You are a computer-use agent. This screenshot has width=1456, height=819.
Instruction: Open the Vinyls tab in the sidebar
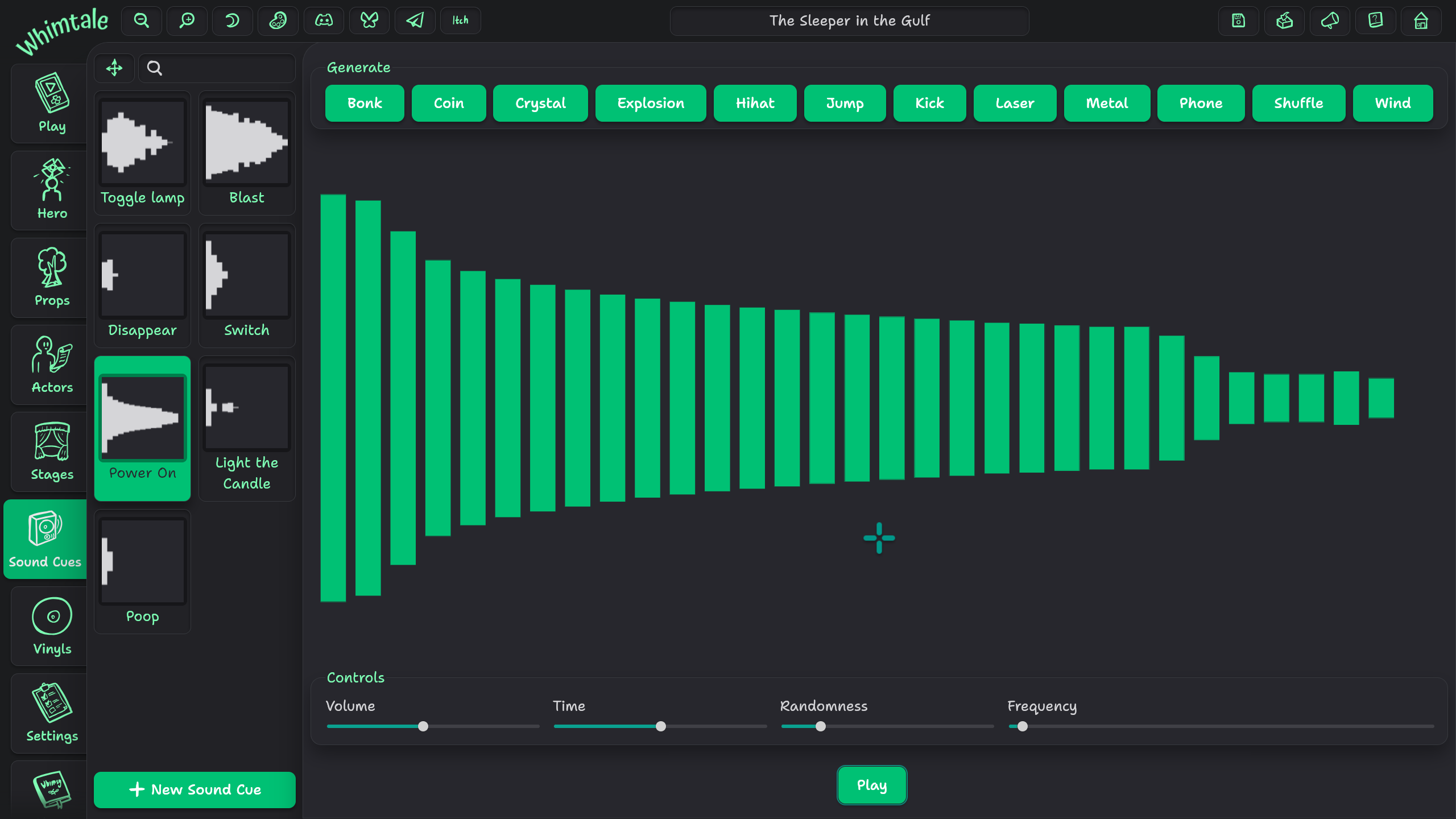point(52,626)
